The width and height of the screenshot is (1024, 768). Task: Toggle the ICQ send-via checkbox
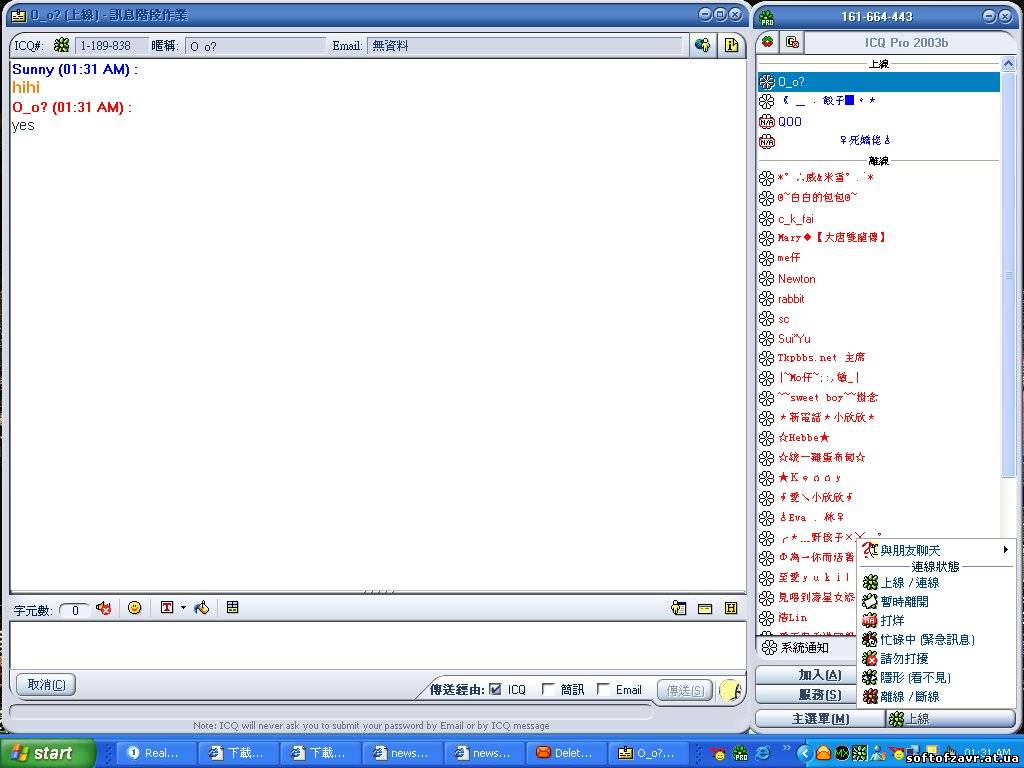(495, 689)
